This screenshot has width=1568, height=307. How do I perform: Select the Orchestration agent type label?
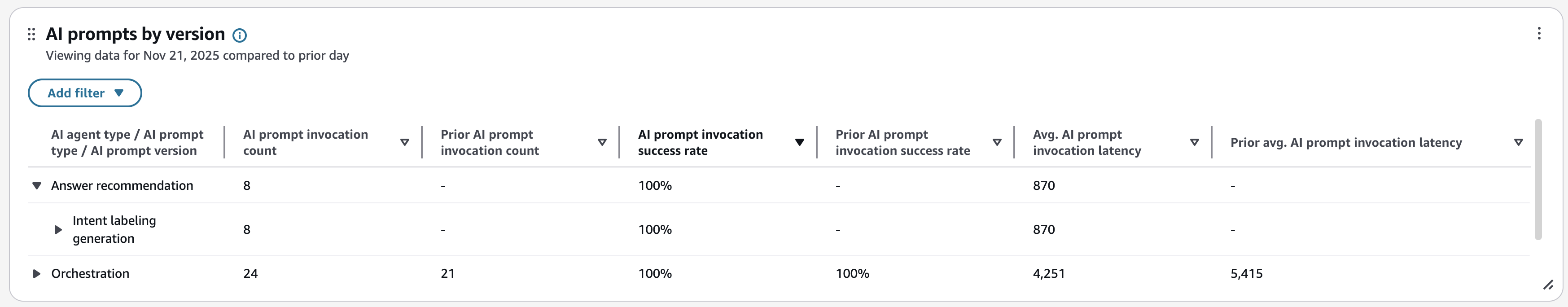90,273
